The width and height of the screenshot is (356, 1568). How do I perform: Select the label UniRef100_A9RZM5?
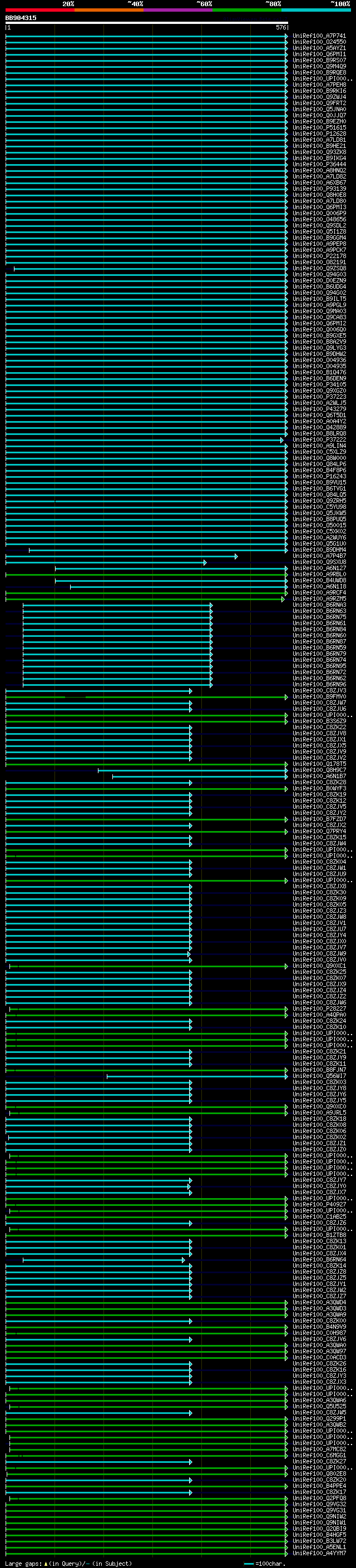[x=319, y=599]
